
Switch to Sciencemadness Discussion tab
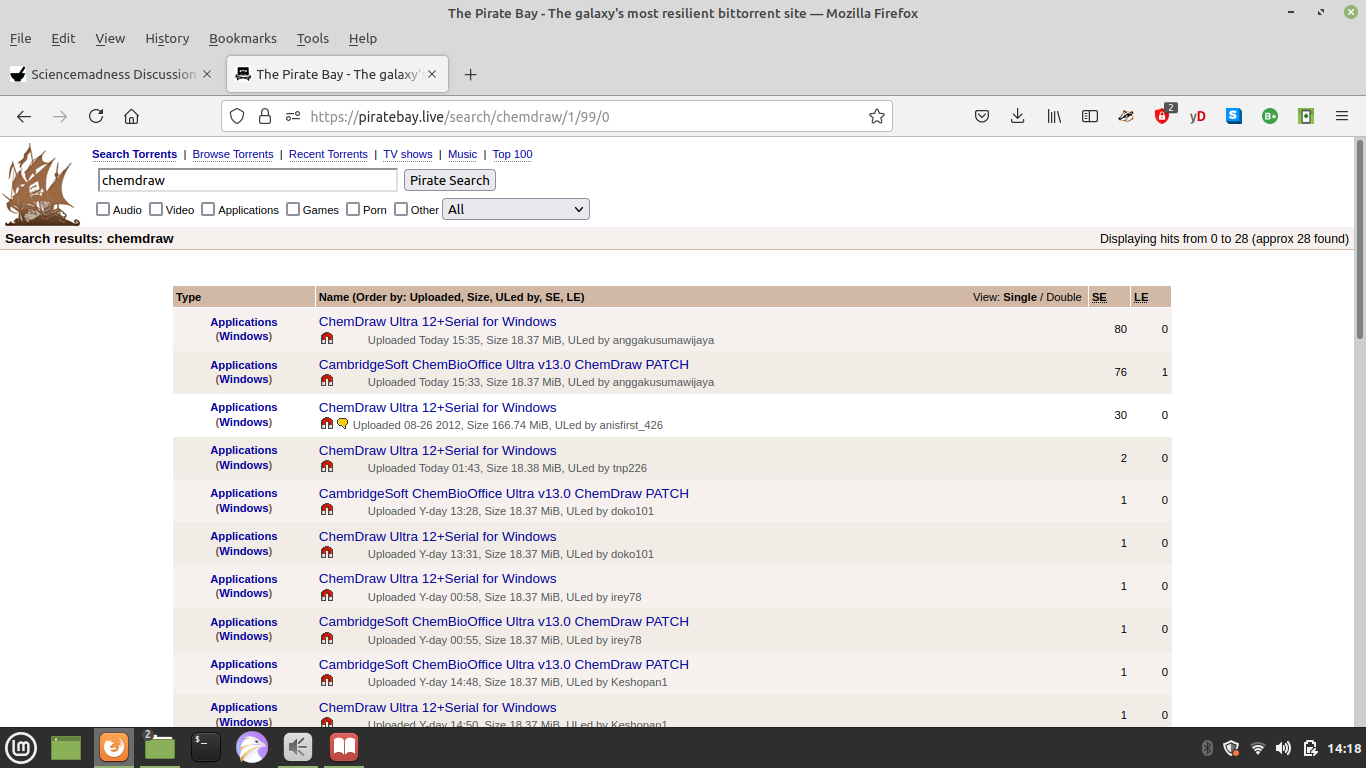tap(110, 74)
